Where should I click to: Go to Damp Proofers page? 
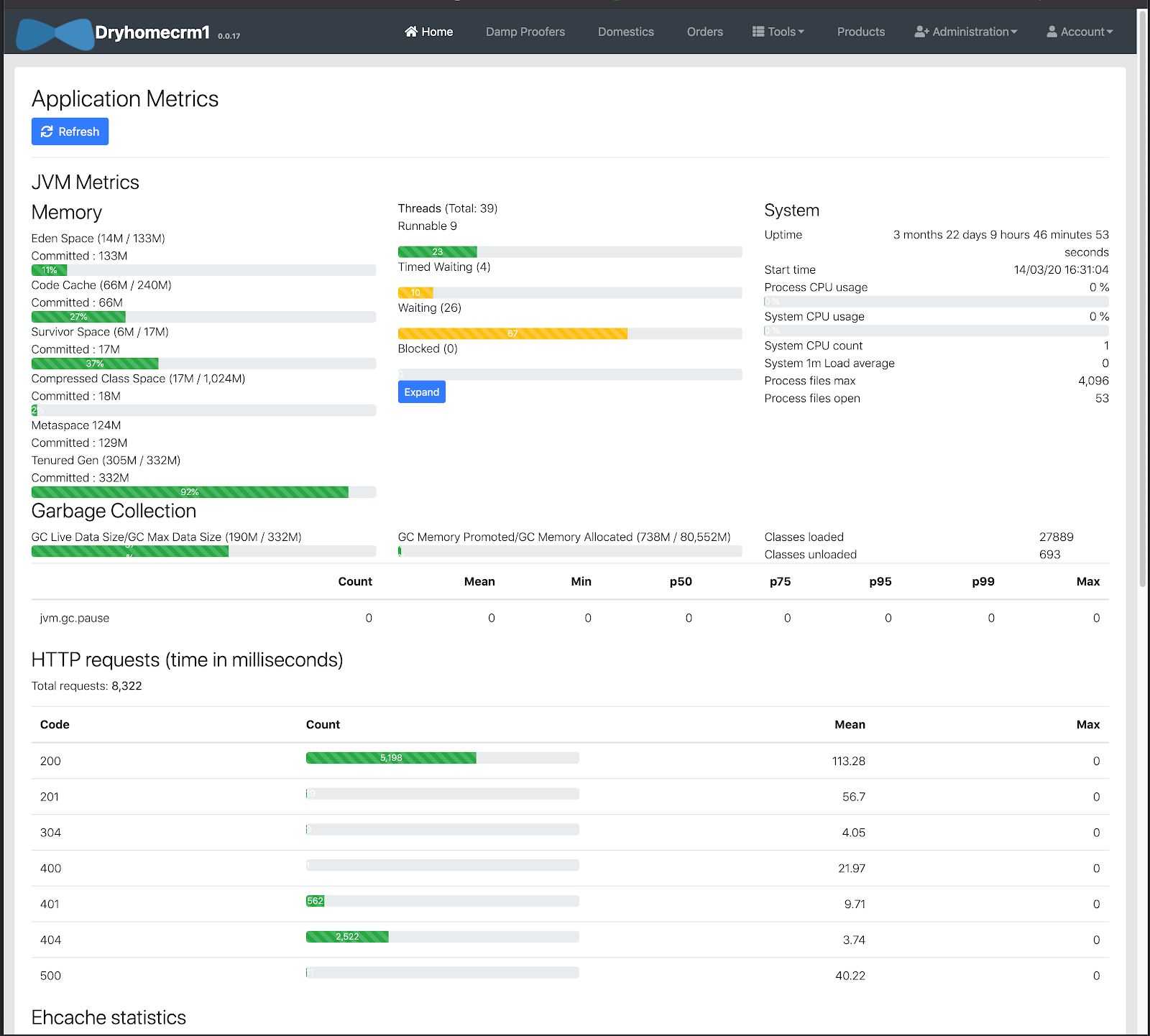pos(525,32)
